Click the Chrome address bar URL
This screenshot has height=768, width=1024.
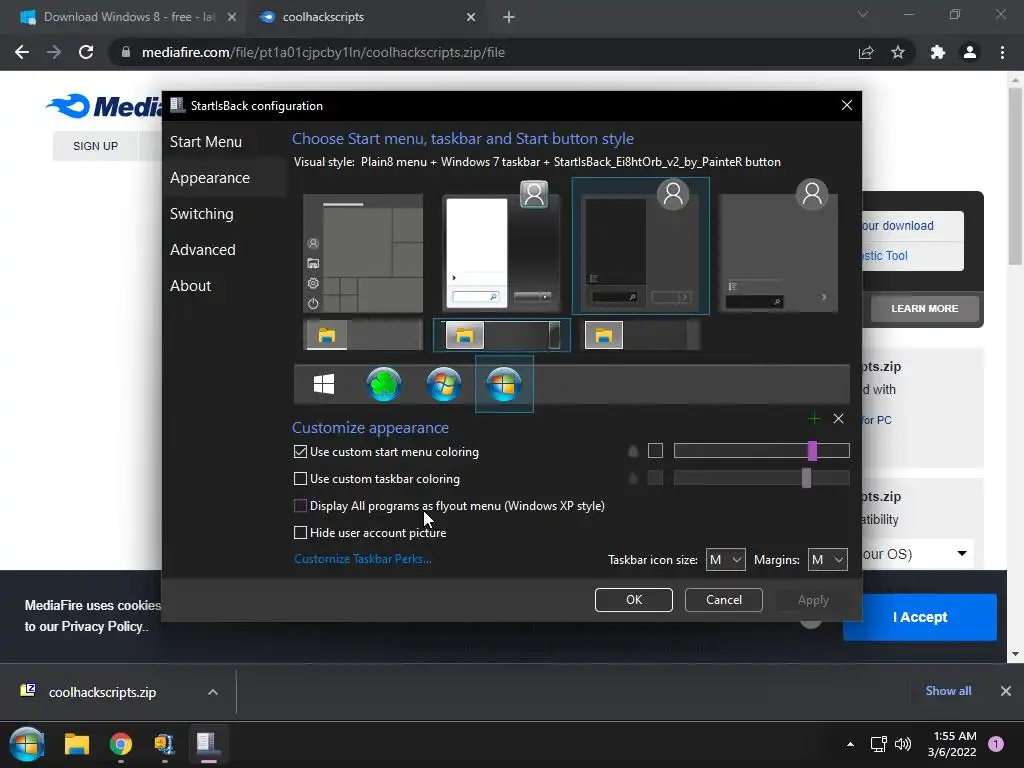click(323, 52)
